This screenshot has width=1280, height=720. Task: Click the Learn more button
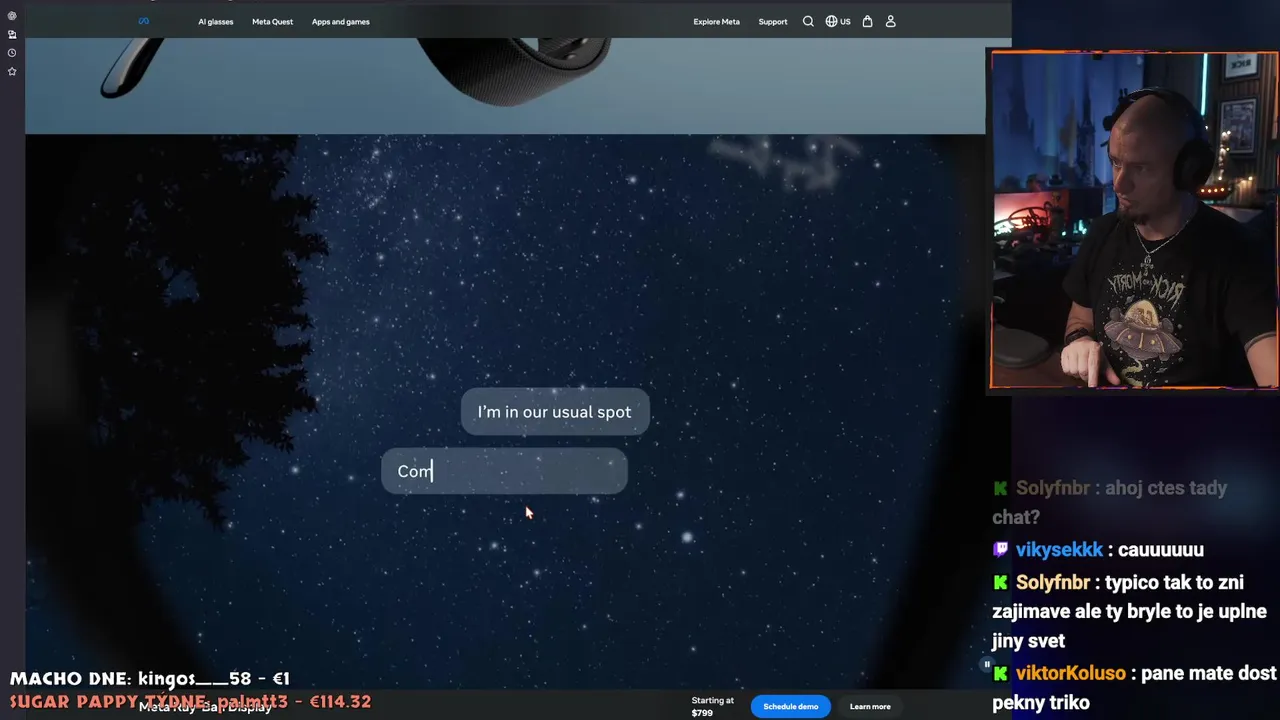(870, 706)
